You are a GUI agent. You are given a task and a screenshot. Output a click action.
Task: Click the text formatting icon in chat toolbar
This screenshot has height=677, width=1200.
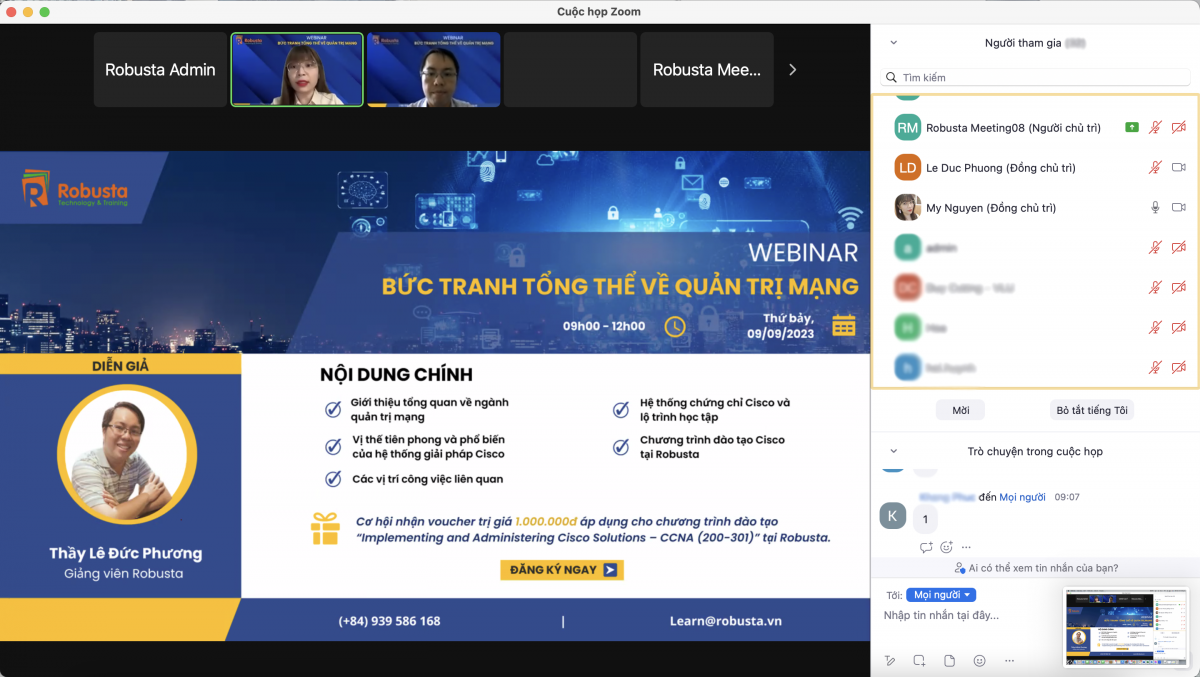[x=889, y=661]
